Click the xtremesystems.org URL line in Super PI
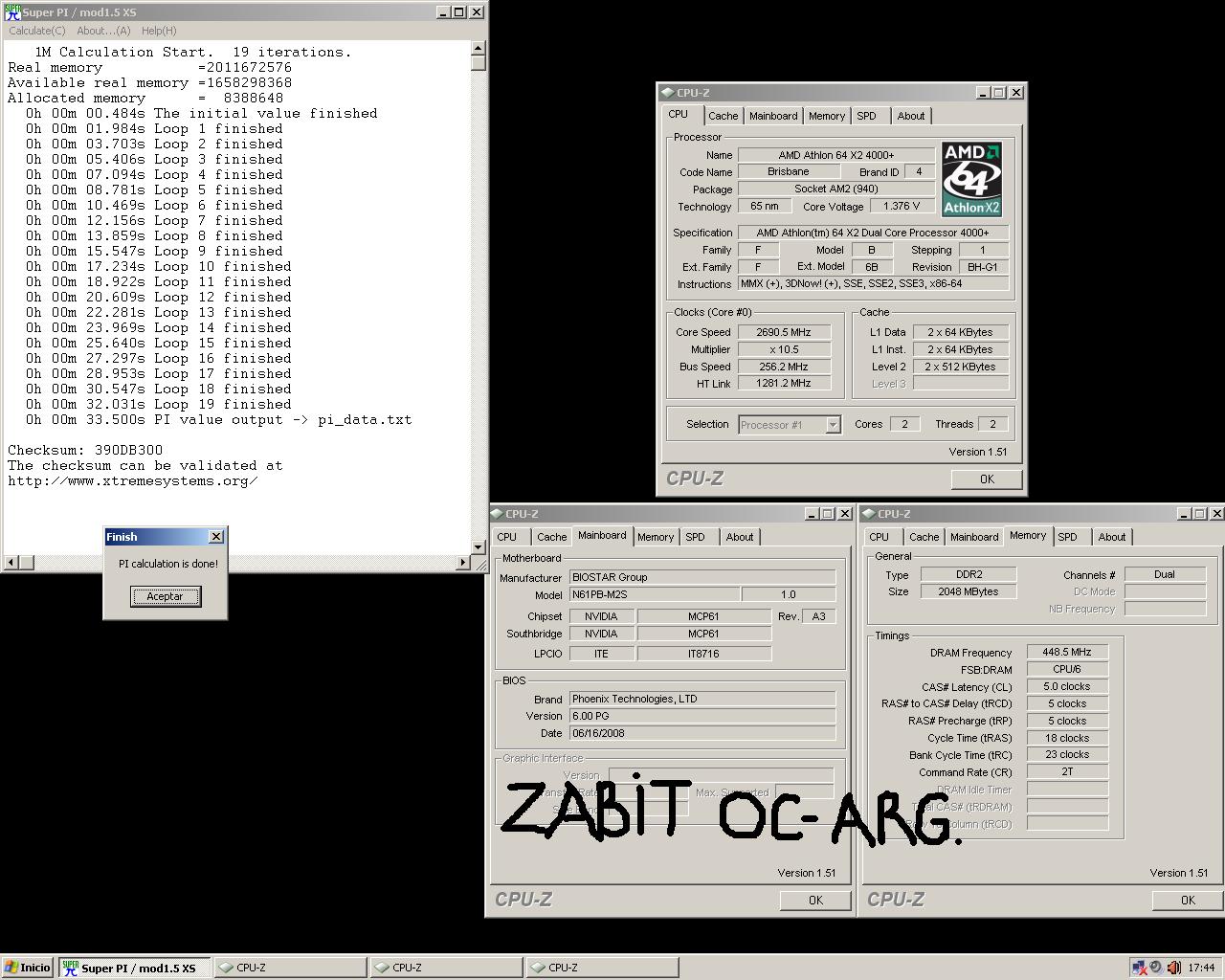This screenshot has height=980, width=1225. [133, 480]
